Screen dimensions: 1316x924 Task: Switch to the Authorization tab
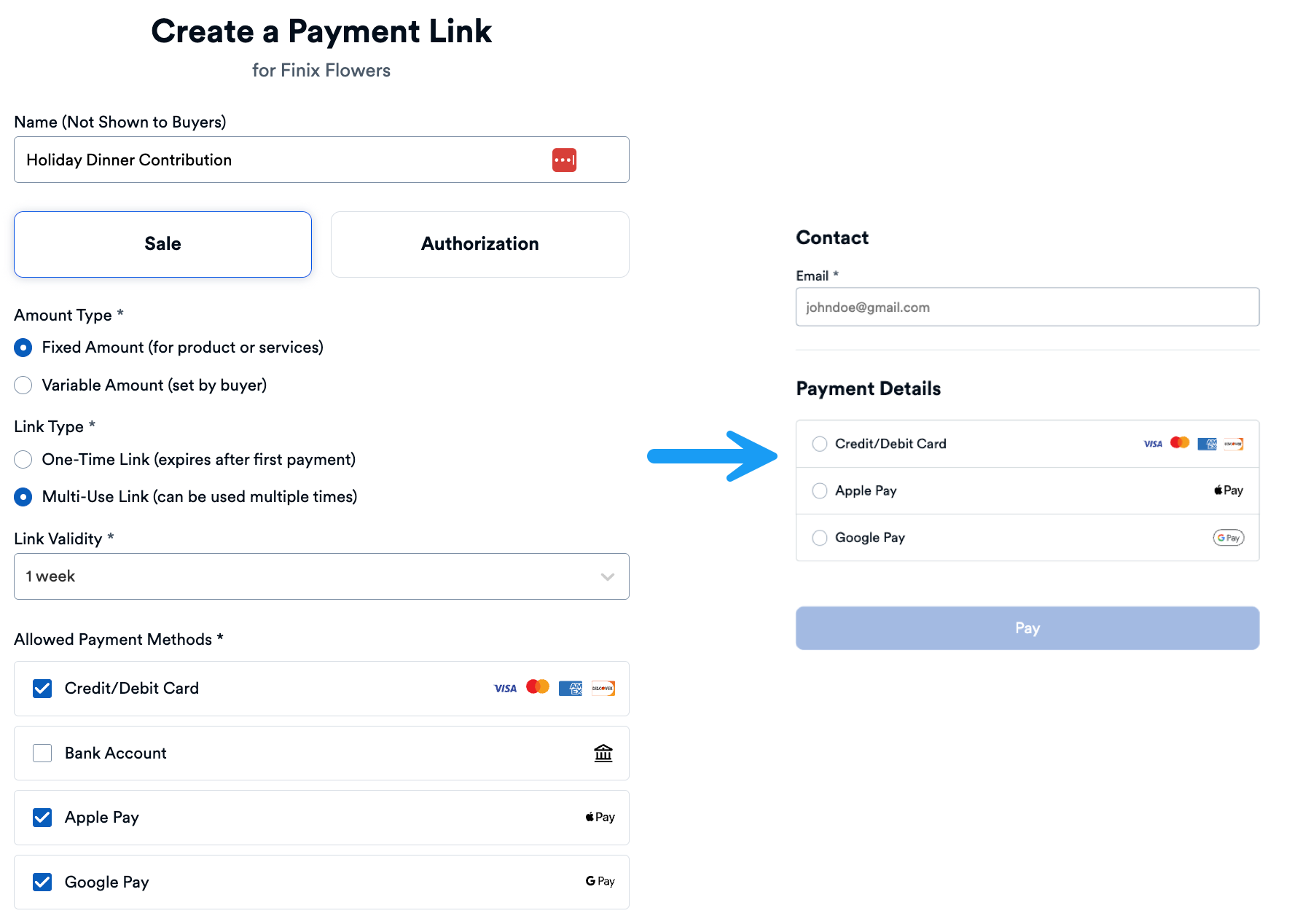[x=479, y=244]
